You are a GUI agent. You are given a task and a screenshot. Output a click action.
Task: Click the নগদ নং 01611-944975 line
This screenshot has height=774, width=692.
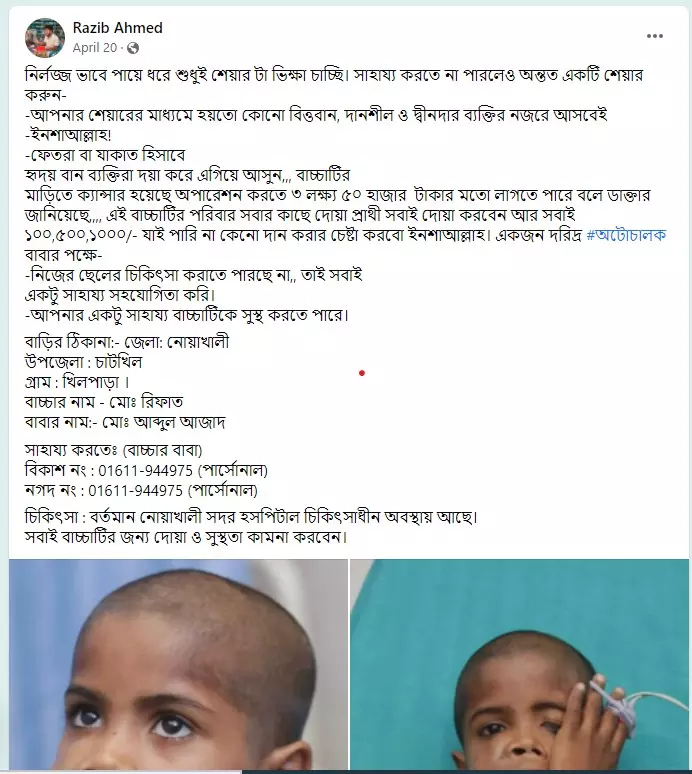pos(141,491)
